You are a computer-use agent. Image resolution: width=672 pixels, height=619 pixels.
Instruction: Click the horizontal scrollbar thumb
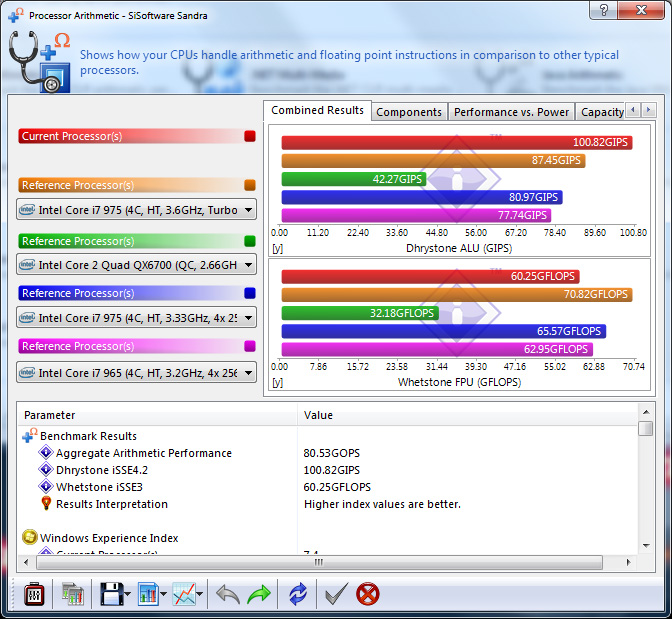319,562
